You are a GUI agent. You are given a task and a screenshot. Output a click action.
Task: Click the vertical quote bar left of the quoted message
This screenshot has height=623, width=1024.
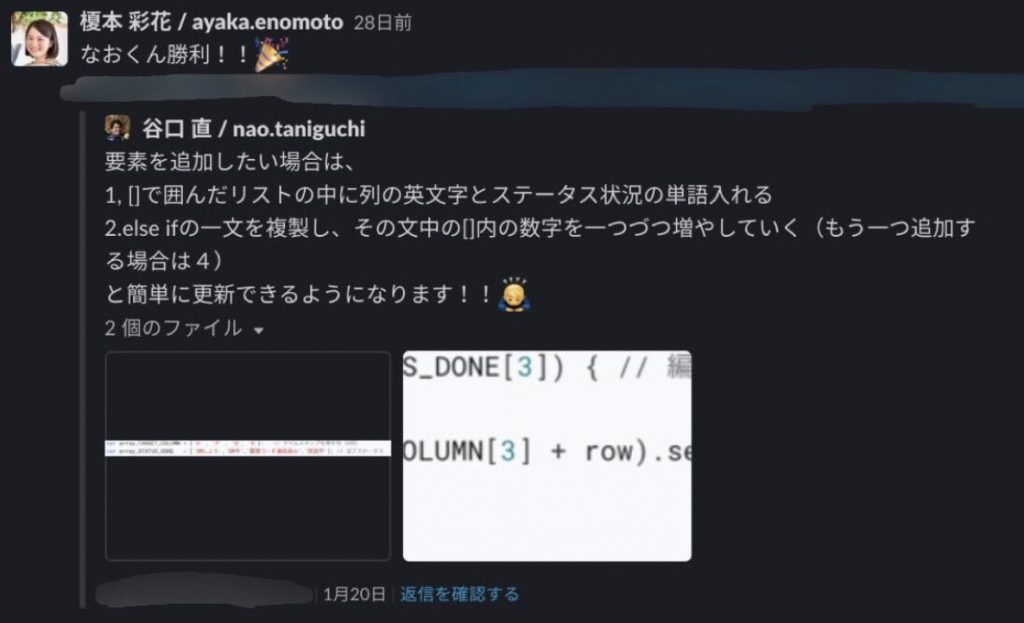point(82,359)
